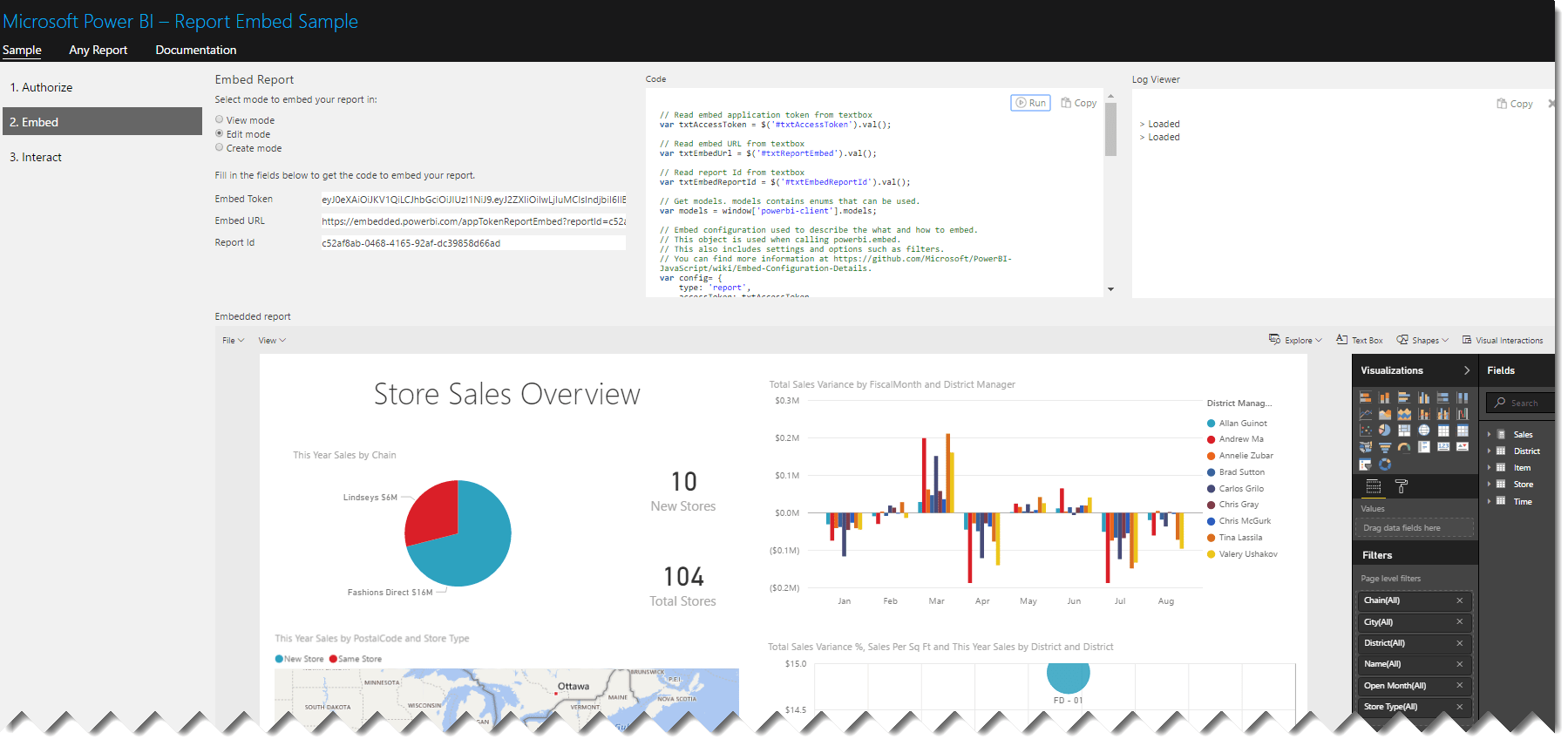1568x746 pixels.
Task: Select the pie chart visualization
Action: click(1385, 430)
